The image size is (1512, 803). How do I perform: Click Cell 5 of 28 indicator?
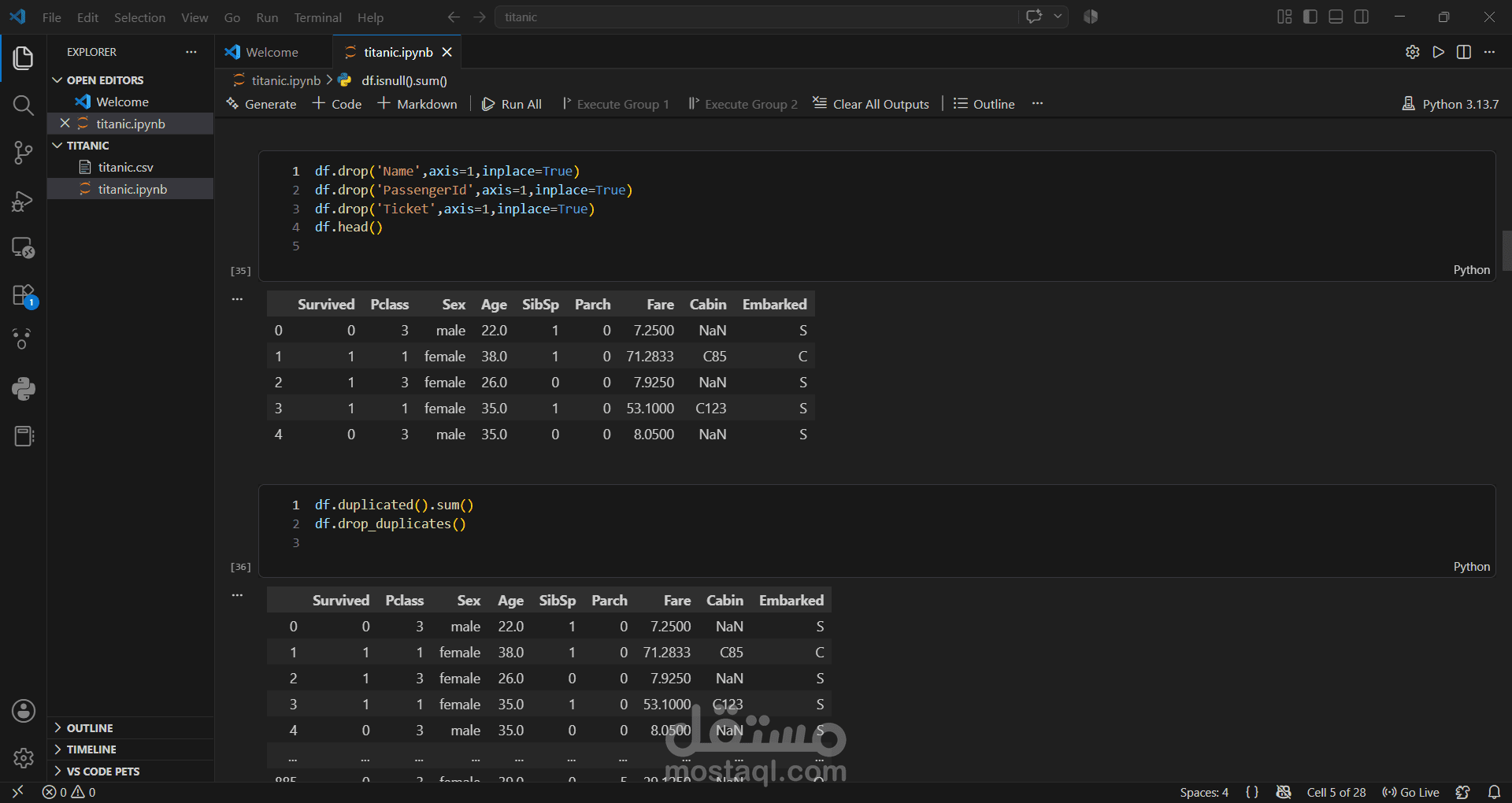(x=1336, y=792)
